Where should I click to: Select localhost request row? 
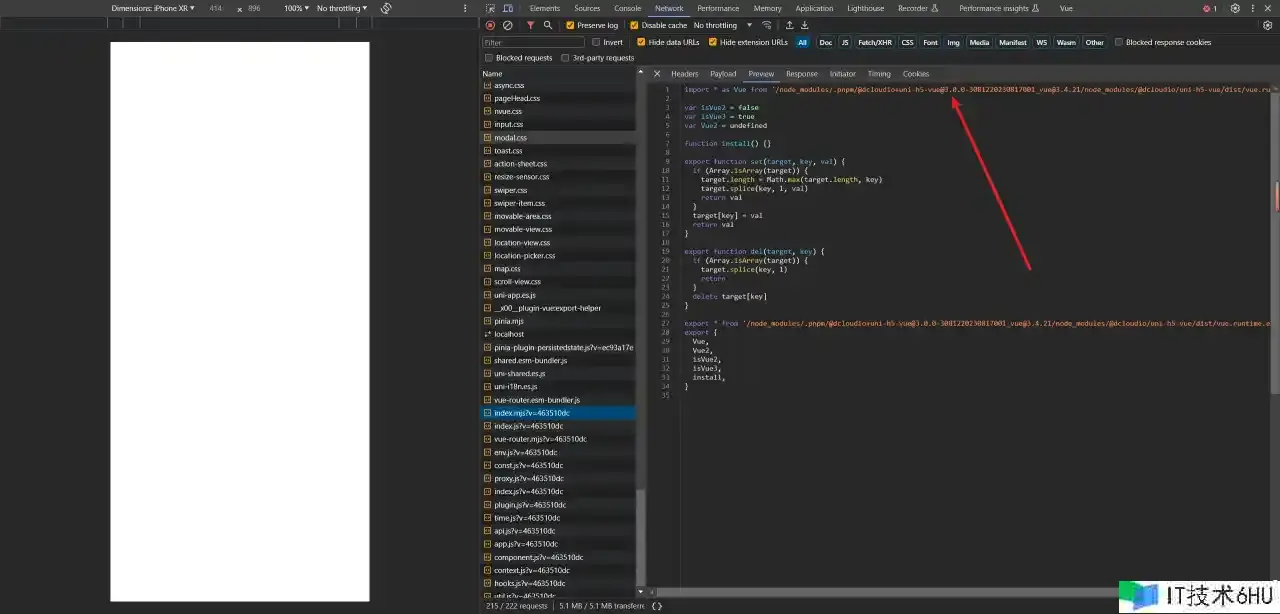(557, 334)
